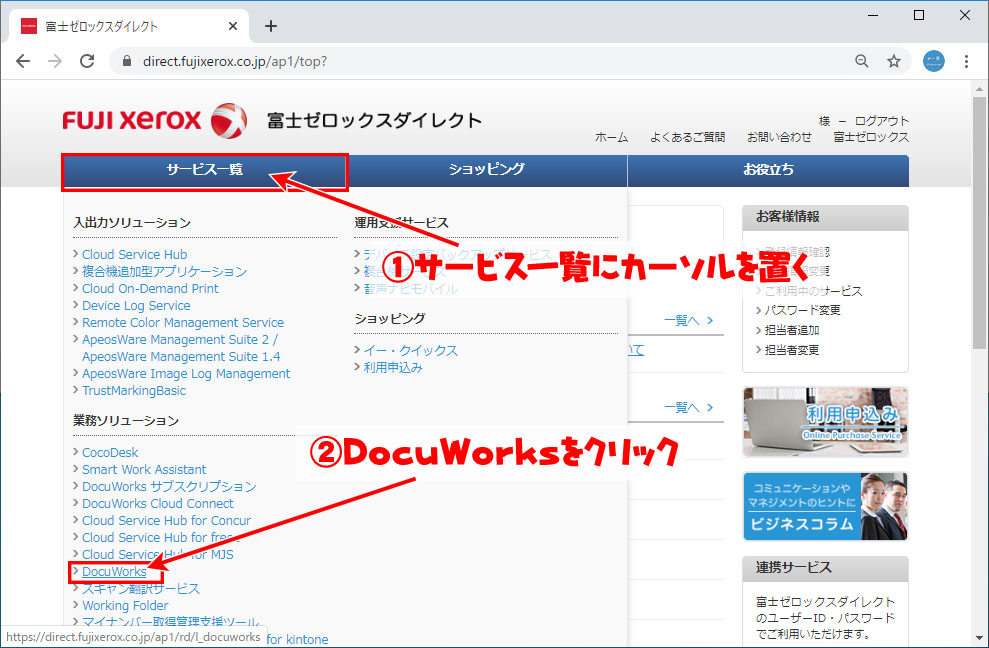Image resolution: width=989 pixels, height=648 pixels.
Task: Click the upper 一覧へ link
Action: 688,320
